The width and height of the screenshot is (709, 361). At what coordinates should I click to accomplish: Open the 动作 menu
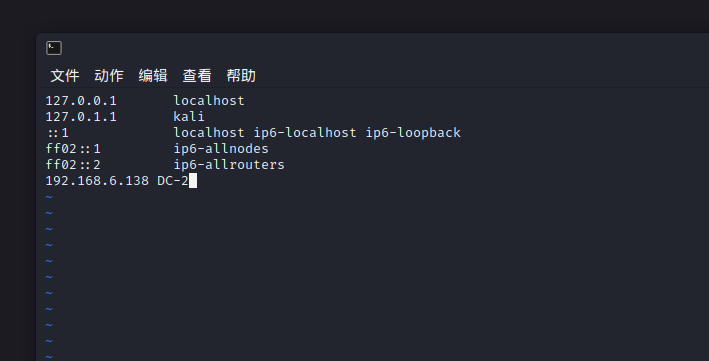click(109, 76)
